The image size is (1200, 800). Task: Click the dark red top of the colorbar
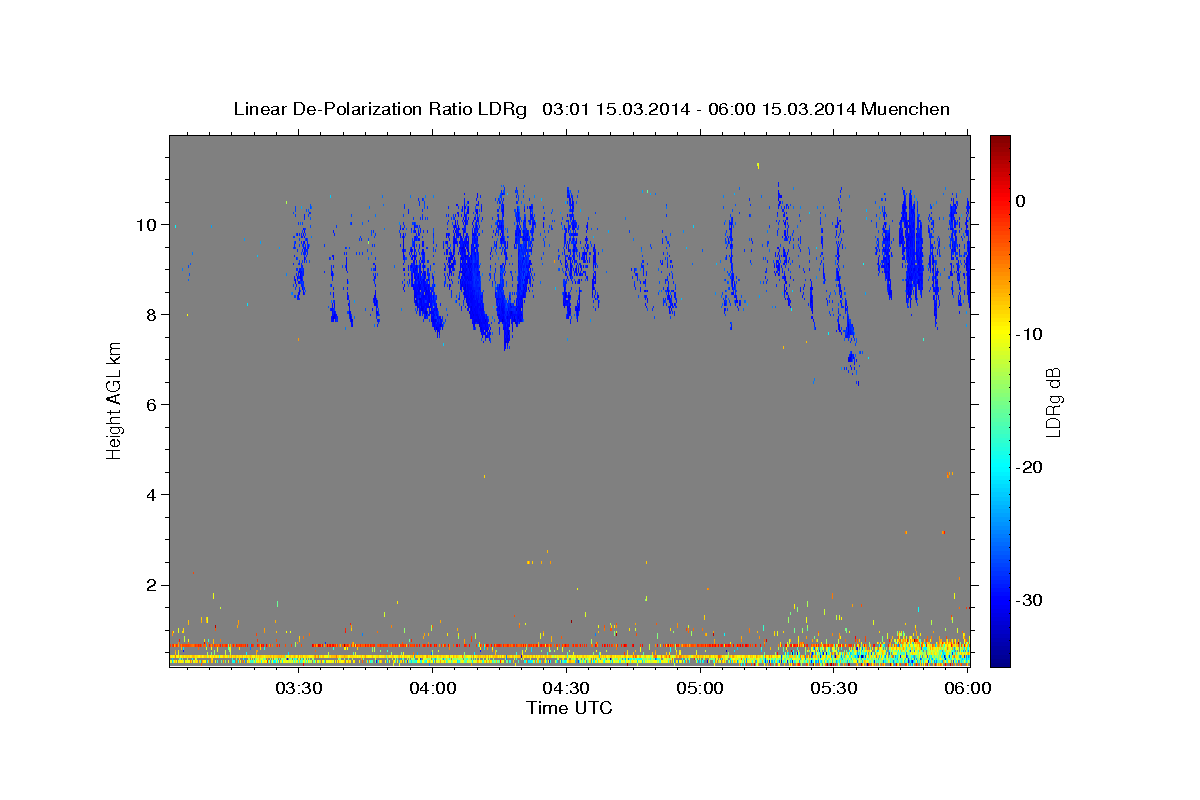[x=1000, y=142]
